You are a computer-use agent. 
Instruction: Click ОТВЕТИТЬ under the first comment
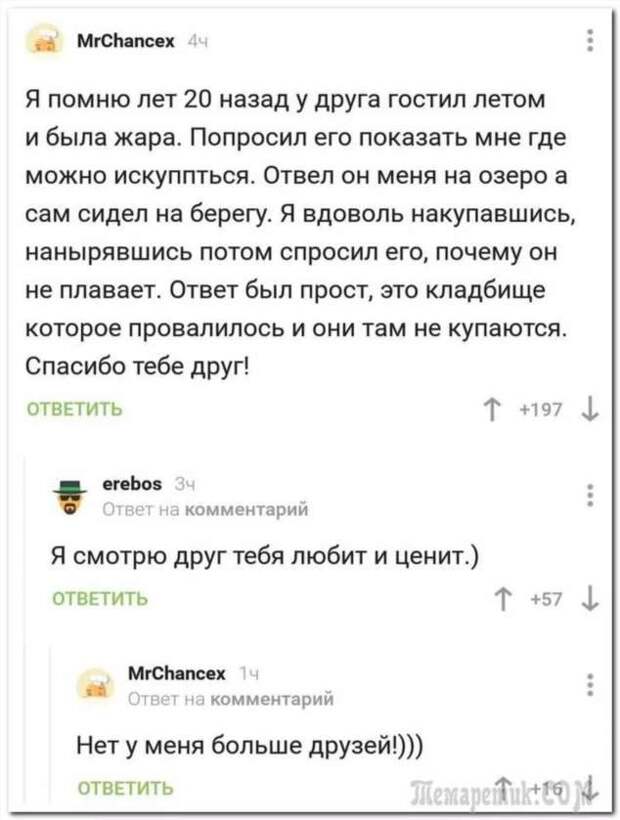click(x=74, y=408)
